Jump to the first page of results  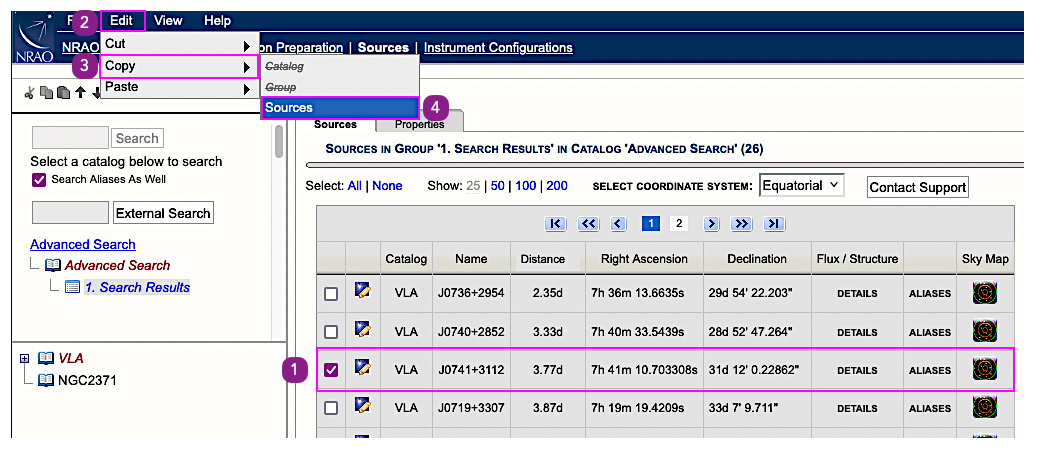[x=555, y=223]
